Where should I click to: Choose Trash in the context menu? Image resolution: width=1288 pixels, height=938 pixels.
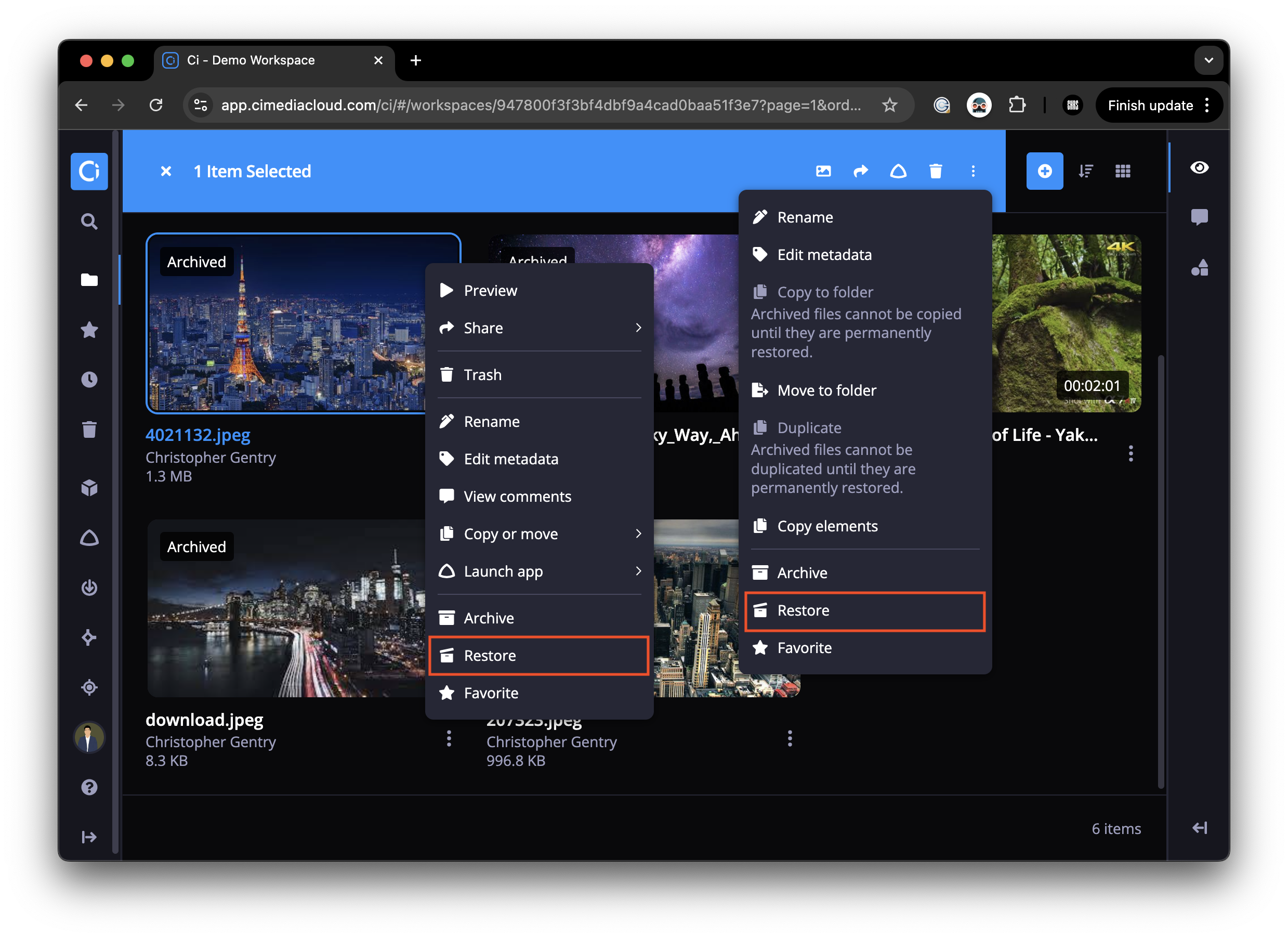coord(540,374)
